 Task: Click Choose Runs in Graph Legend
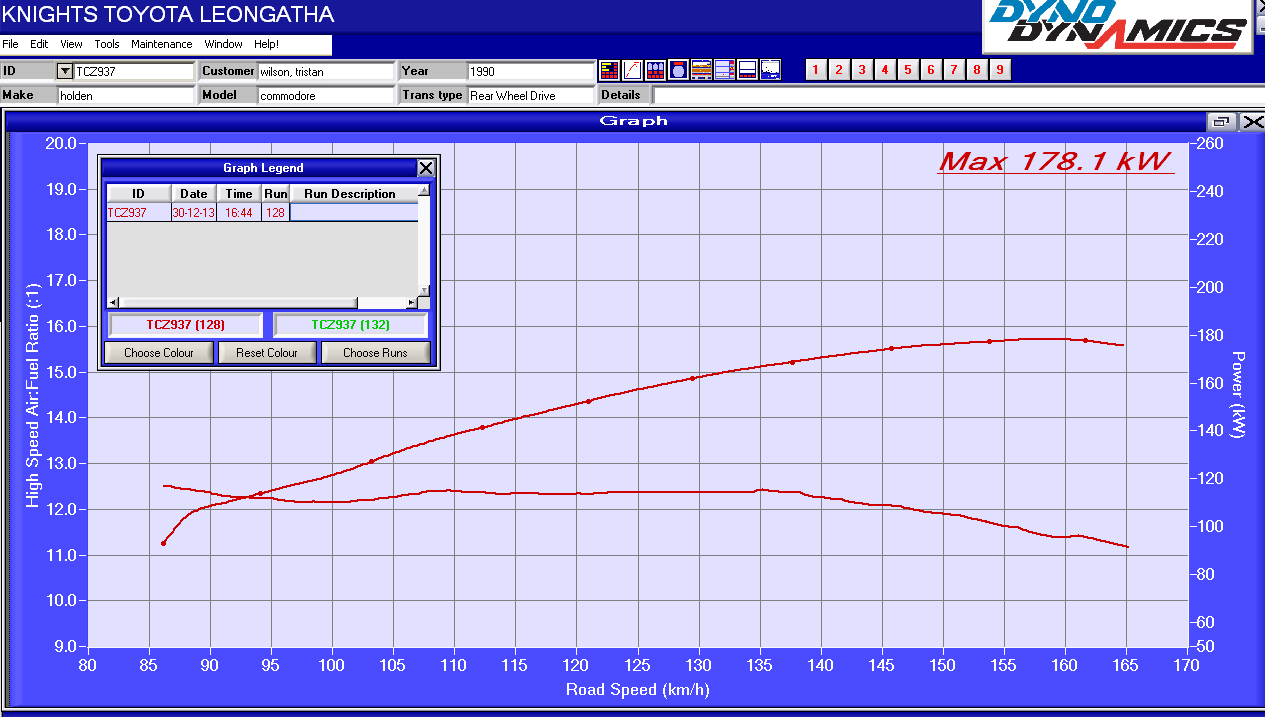tap(375, 353)
